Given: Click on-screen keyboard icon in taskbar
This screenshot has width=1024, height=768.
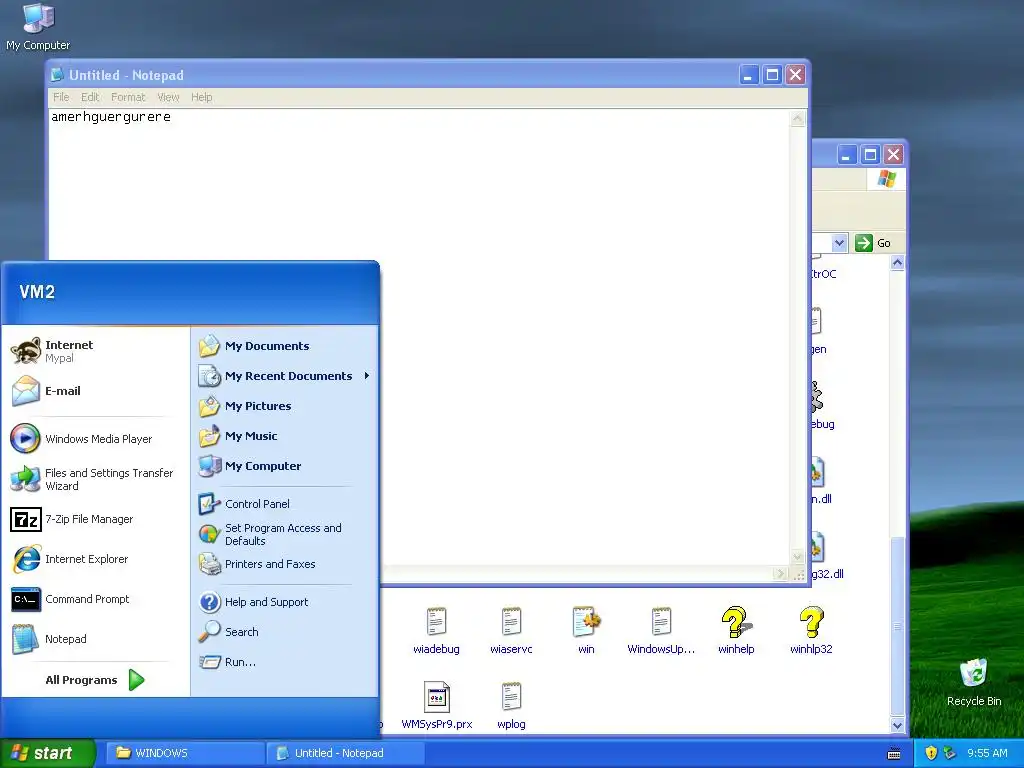Looking at the screenshot, I should pos(894,754).
